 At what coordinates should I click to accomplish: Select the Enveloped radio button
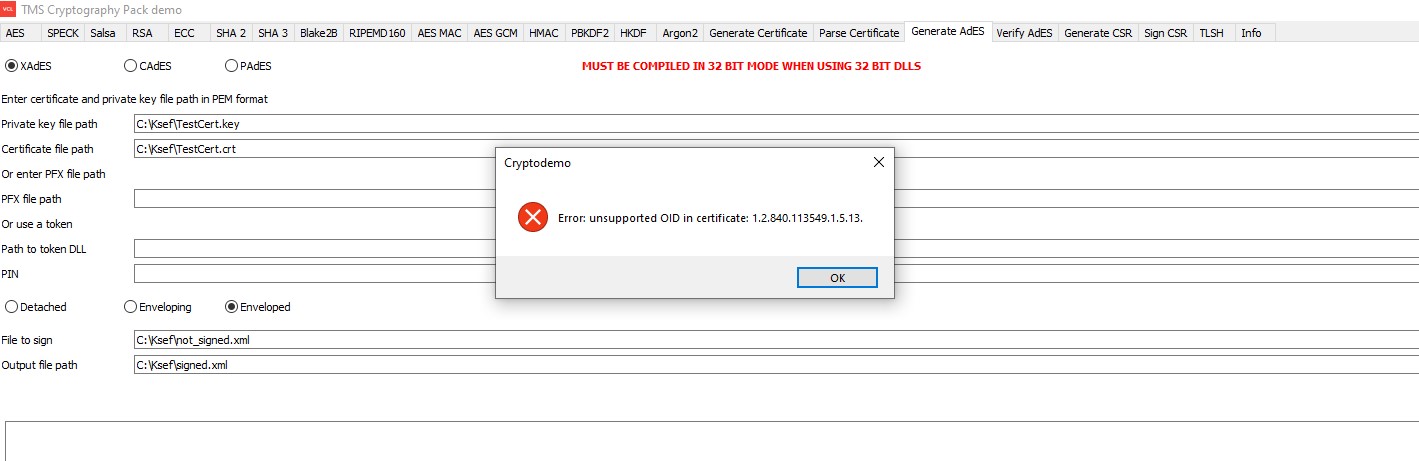click(232, 307)
